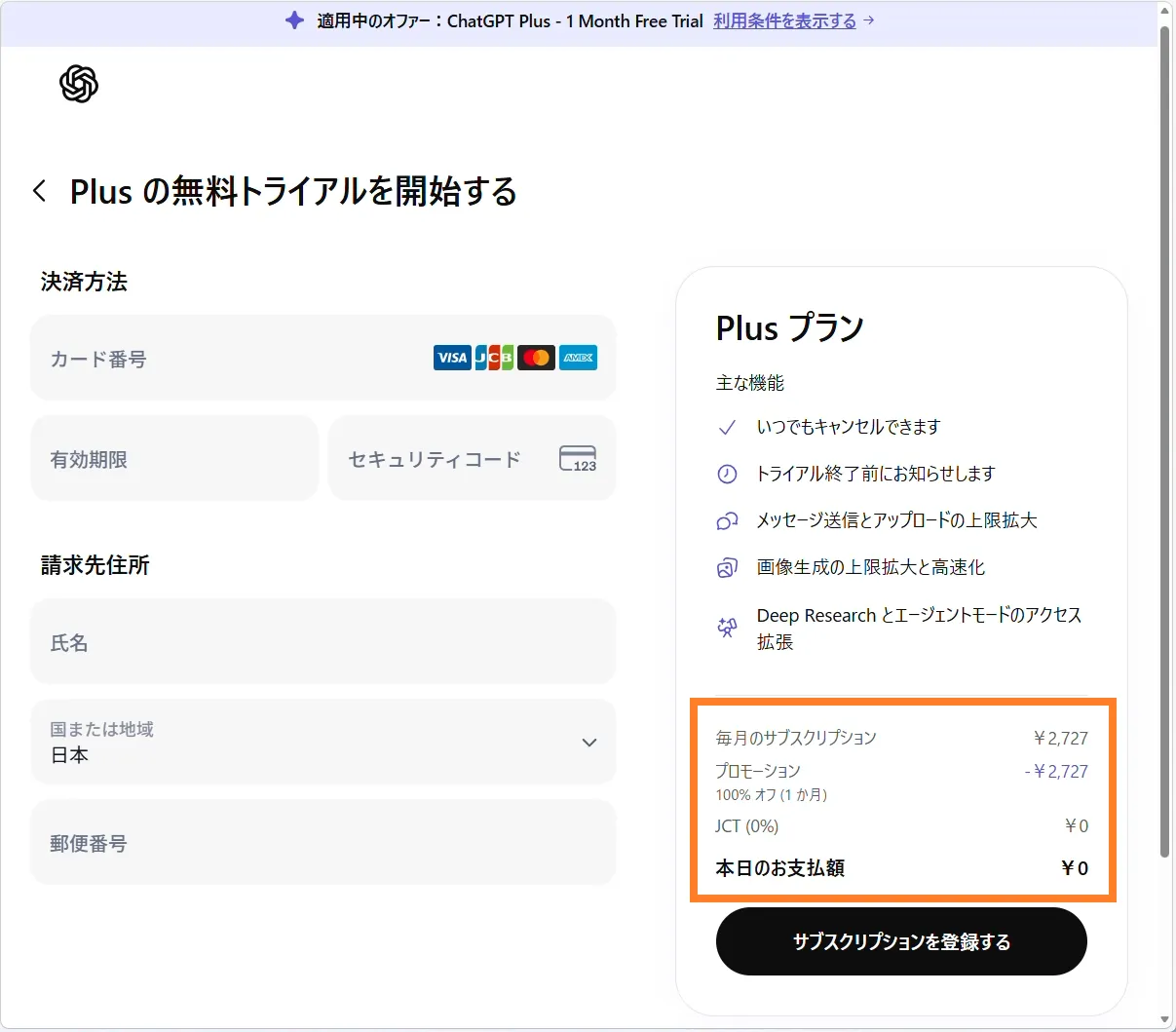Click the 郵便番号 postal code field
Screen dimensions: 1176x1032
(323, 843)
